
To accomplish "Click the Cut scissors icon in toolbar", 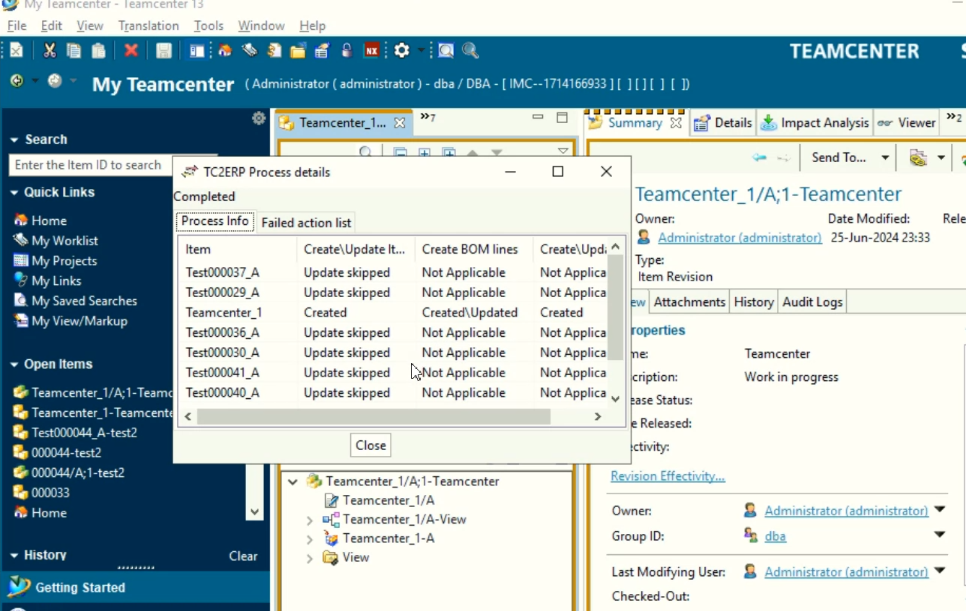I will coord(49,51).
